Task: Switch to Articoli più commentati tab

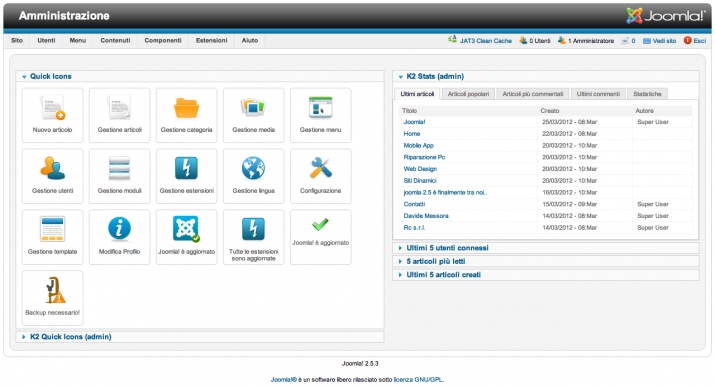Action: pyautogui.click(x=533, y=94)
